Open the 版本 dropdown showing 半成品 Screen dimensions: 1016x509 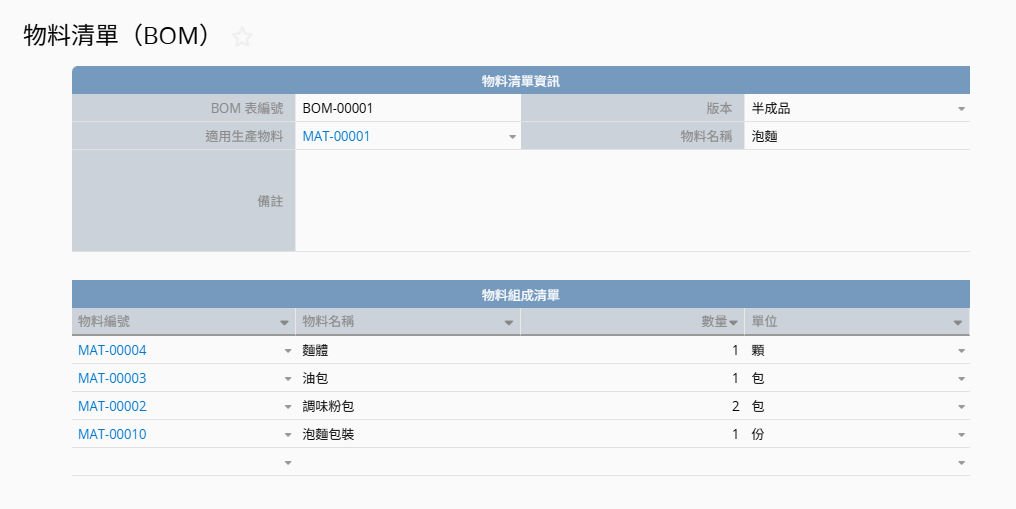tap(961, 108)
